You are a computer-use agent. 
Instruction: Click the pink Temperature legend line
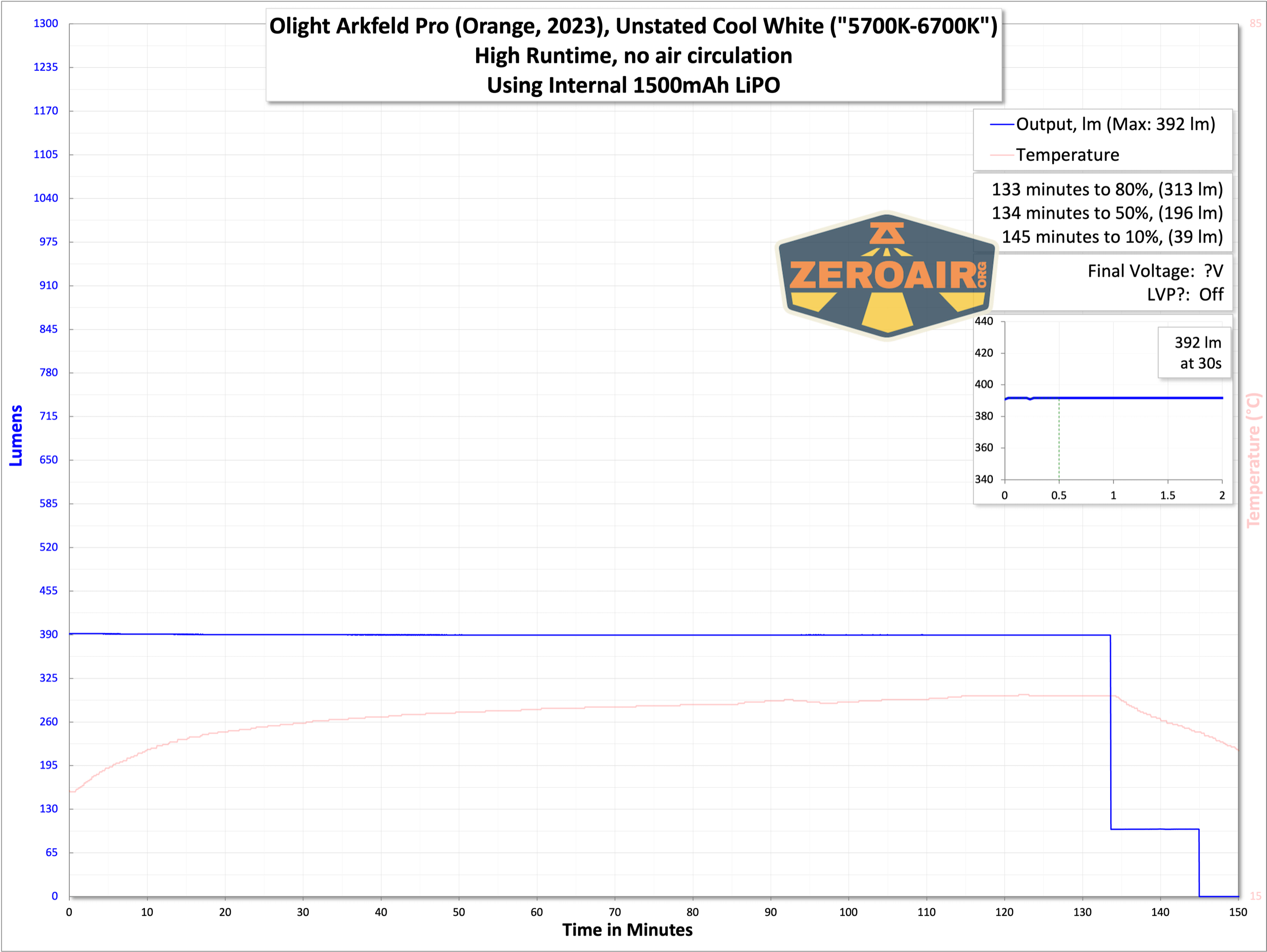click(1001, 155)
